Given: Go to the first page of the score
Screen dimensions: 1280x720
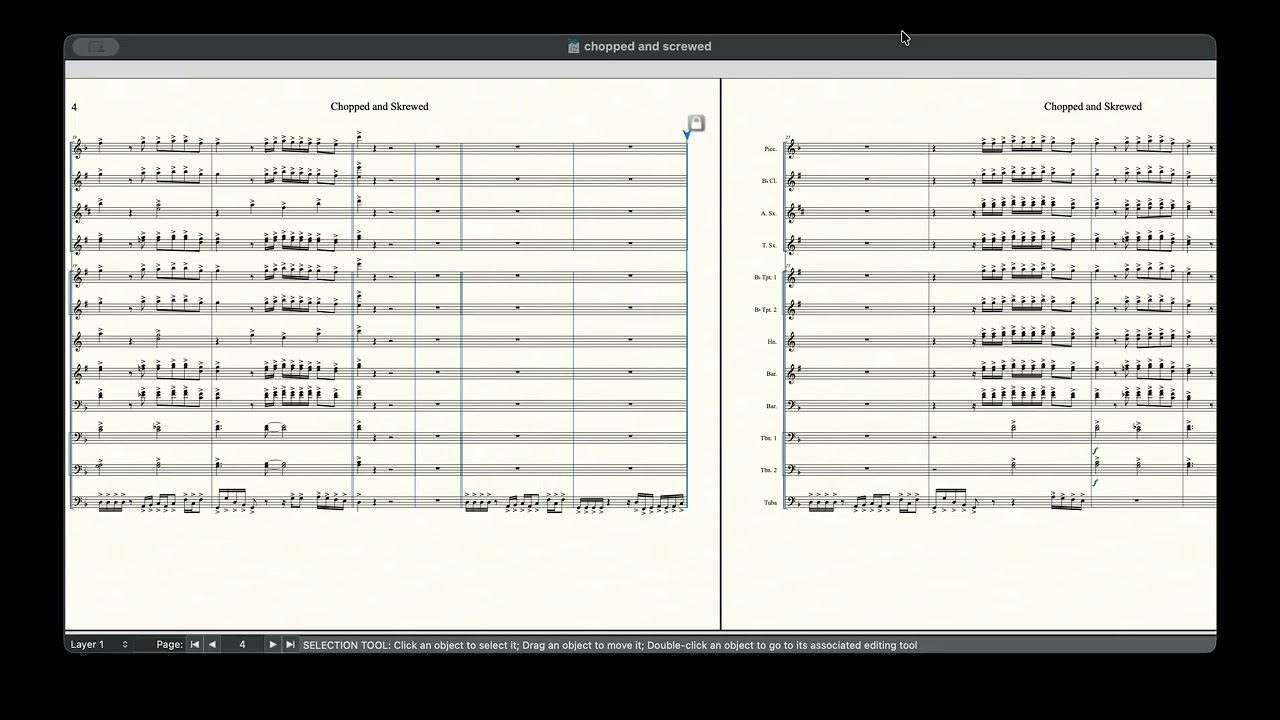Looking at the screenshot, I should coord(195,645).
